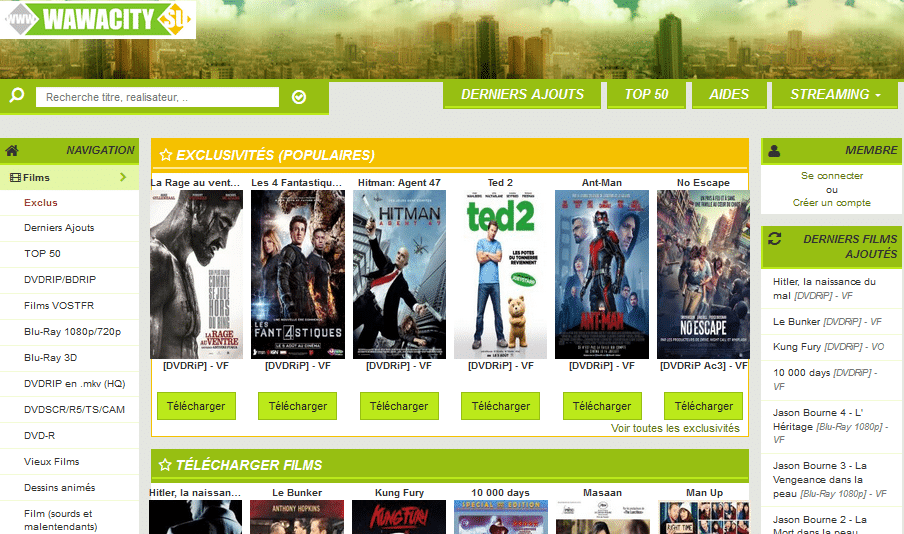This screenshot has height=534, width=904.
Task: Expand Films section with chevron arrow
Action: click(123, 177)
